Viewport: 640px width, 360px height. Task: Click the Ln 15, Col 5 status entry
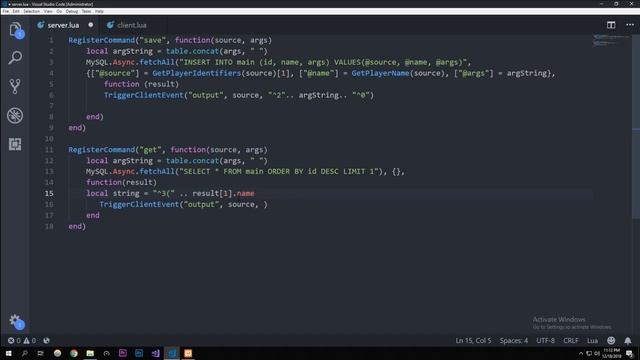pos(473,340)
